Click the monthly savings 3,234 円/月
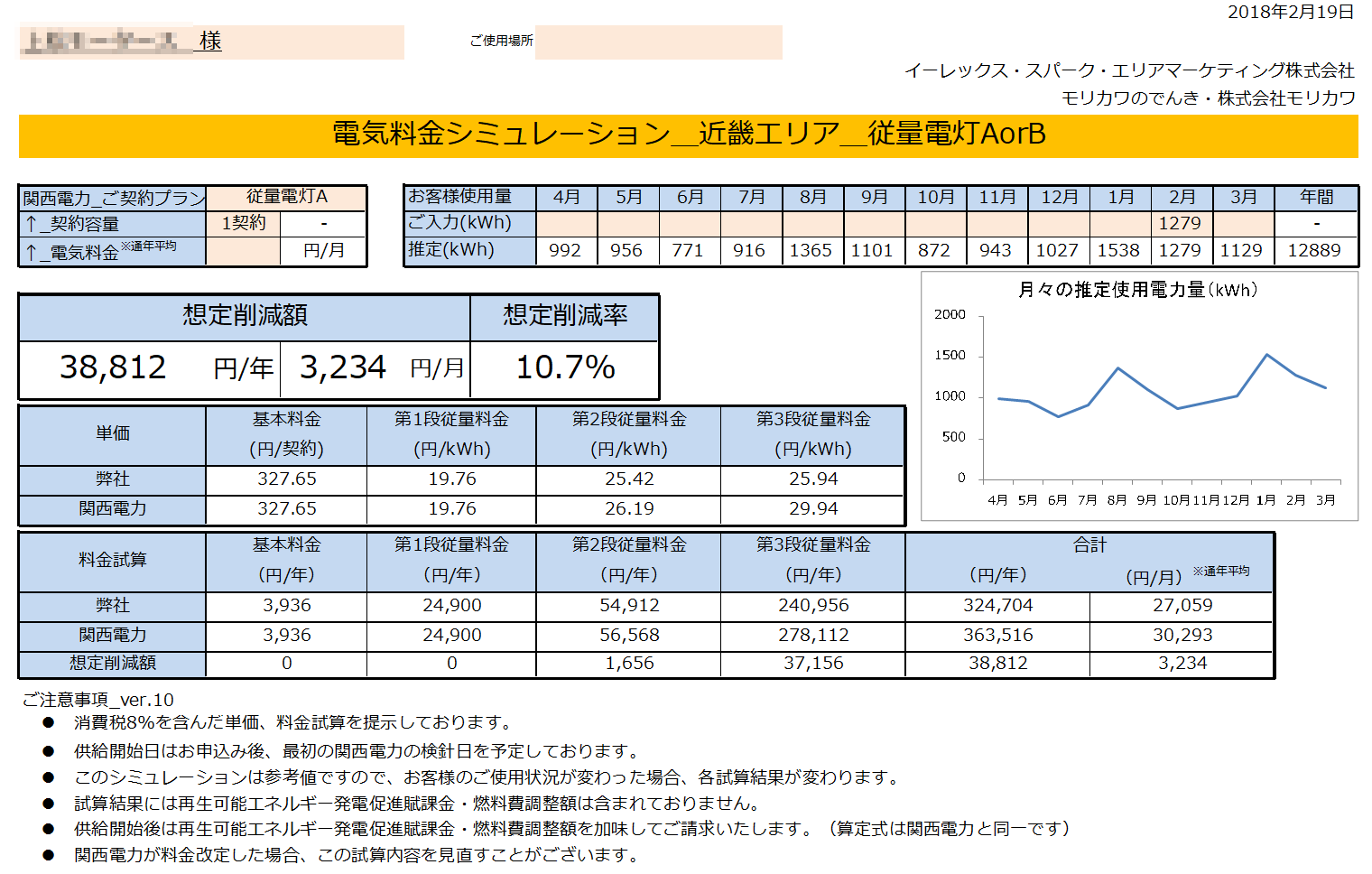Screen dimensions: 1372x874 click(x=375, y=368)
